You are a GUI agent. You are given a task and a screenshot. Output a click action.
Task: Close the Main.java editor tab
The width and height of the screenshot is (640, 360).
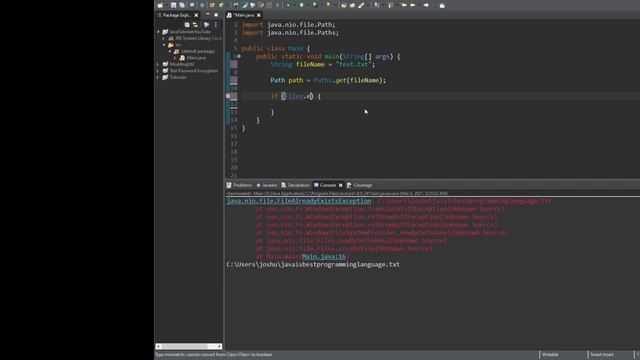click(x=258, y=15)
